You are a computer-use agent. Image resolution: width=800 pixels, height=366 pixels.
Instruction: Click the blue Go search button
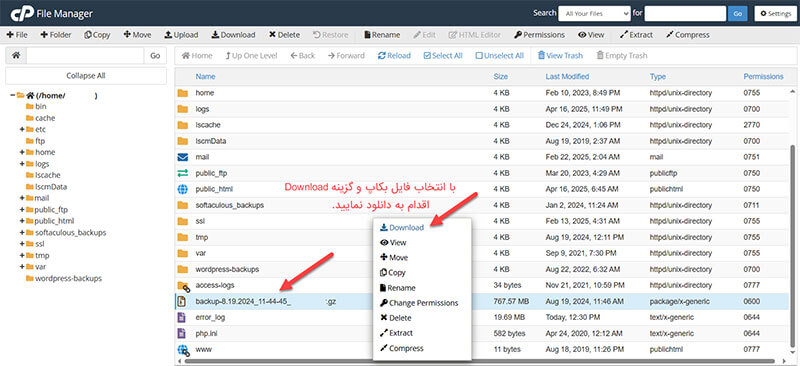click(737, 14)
